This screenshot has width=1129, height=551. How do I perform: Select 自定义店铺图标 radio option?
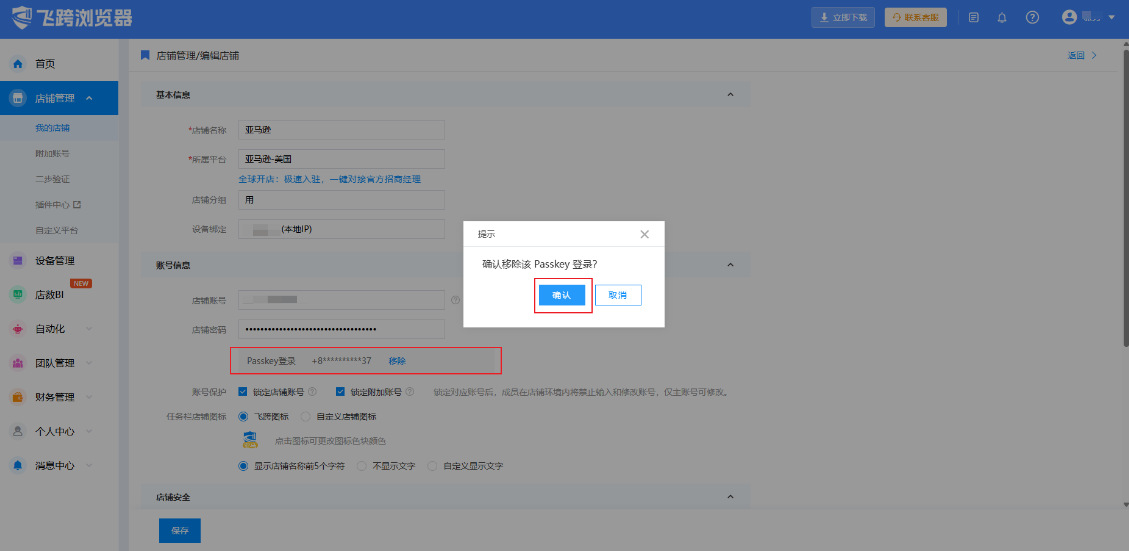click(x=305, y=416)
